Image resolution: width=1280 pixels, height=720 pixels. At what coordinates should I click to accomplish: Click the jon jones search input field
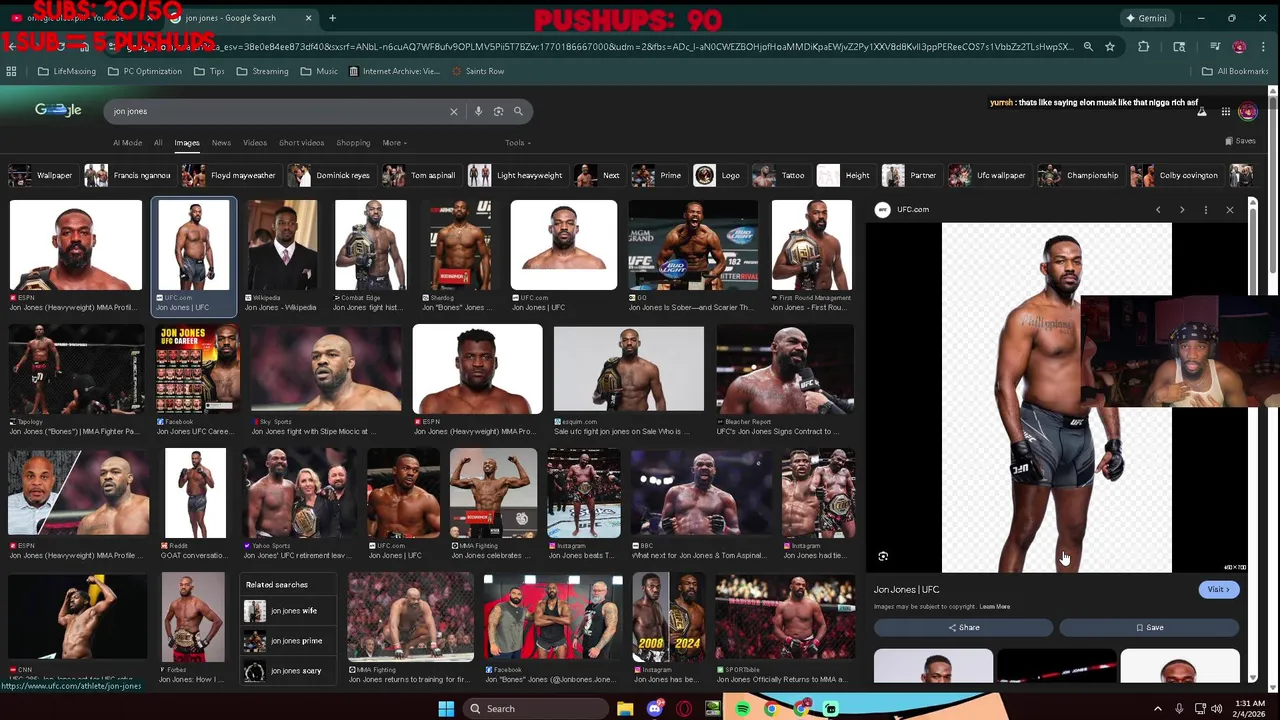(275, 111)
